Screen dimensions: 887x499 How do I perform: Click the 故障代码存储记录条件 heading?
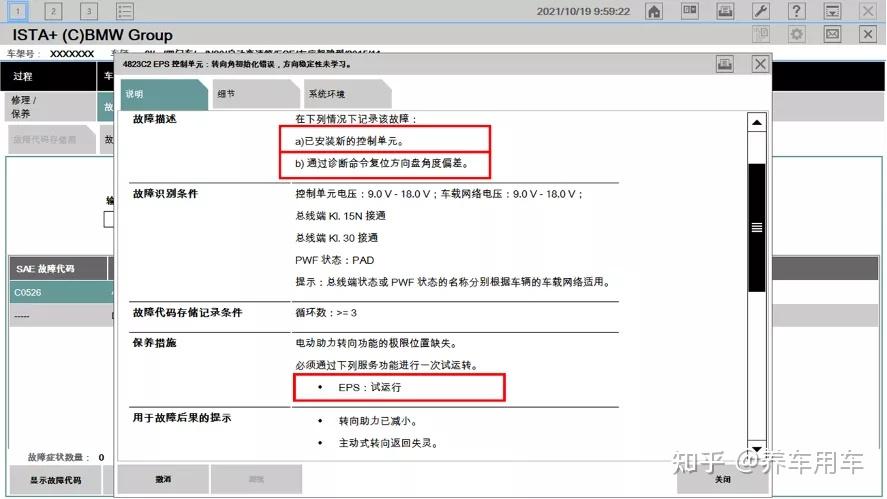pyautogui.click(x=187, y=312)
